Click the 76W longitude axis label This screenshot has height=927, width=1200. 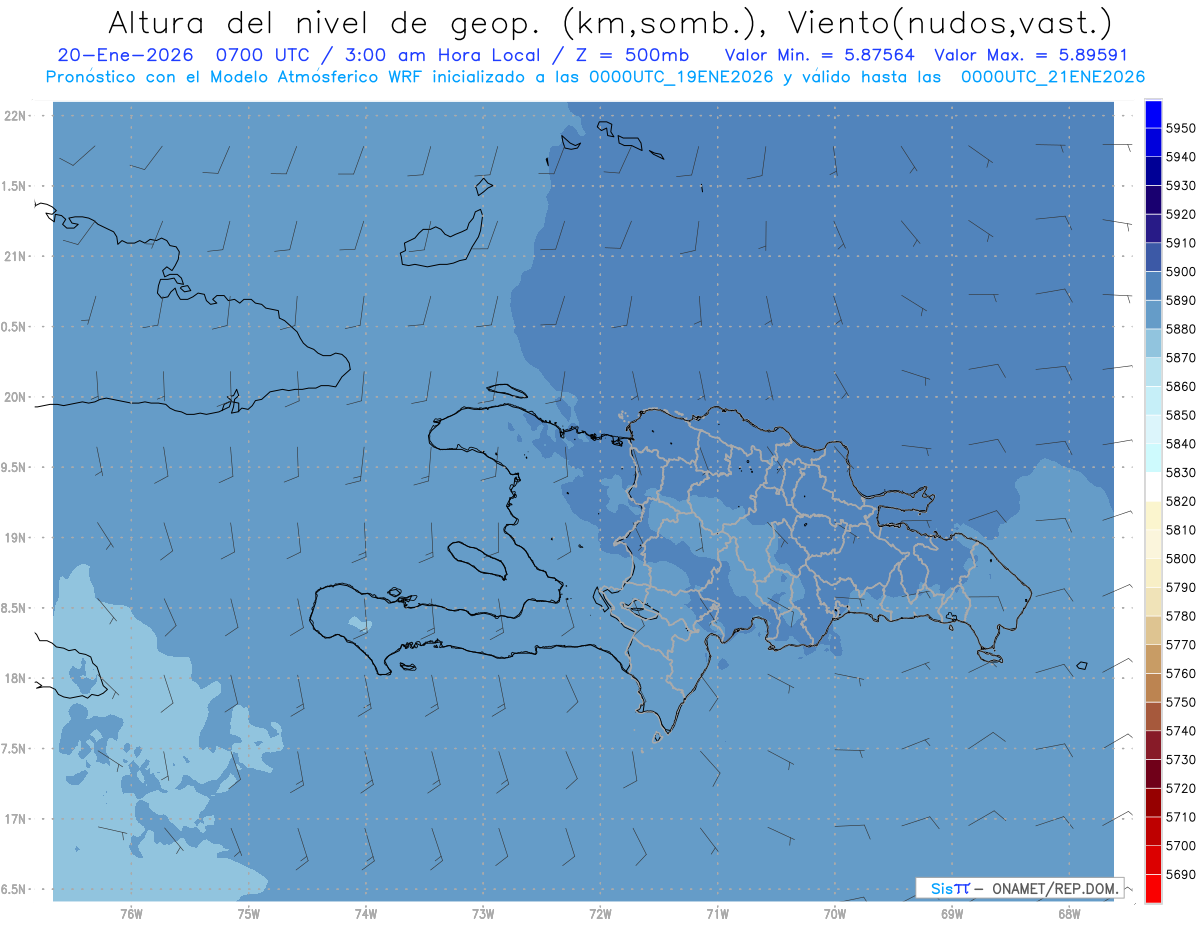coord(131,913)
